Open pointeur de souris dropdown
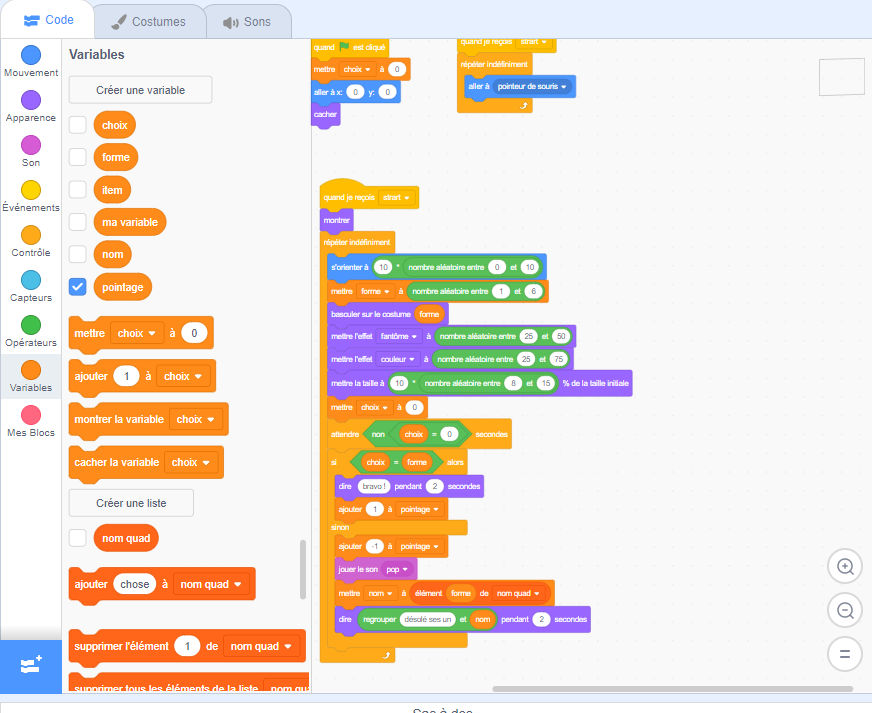Screen dimensions: 872x713 [x=532, y=86]
